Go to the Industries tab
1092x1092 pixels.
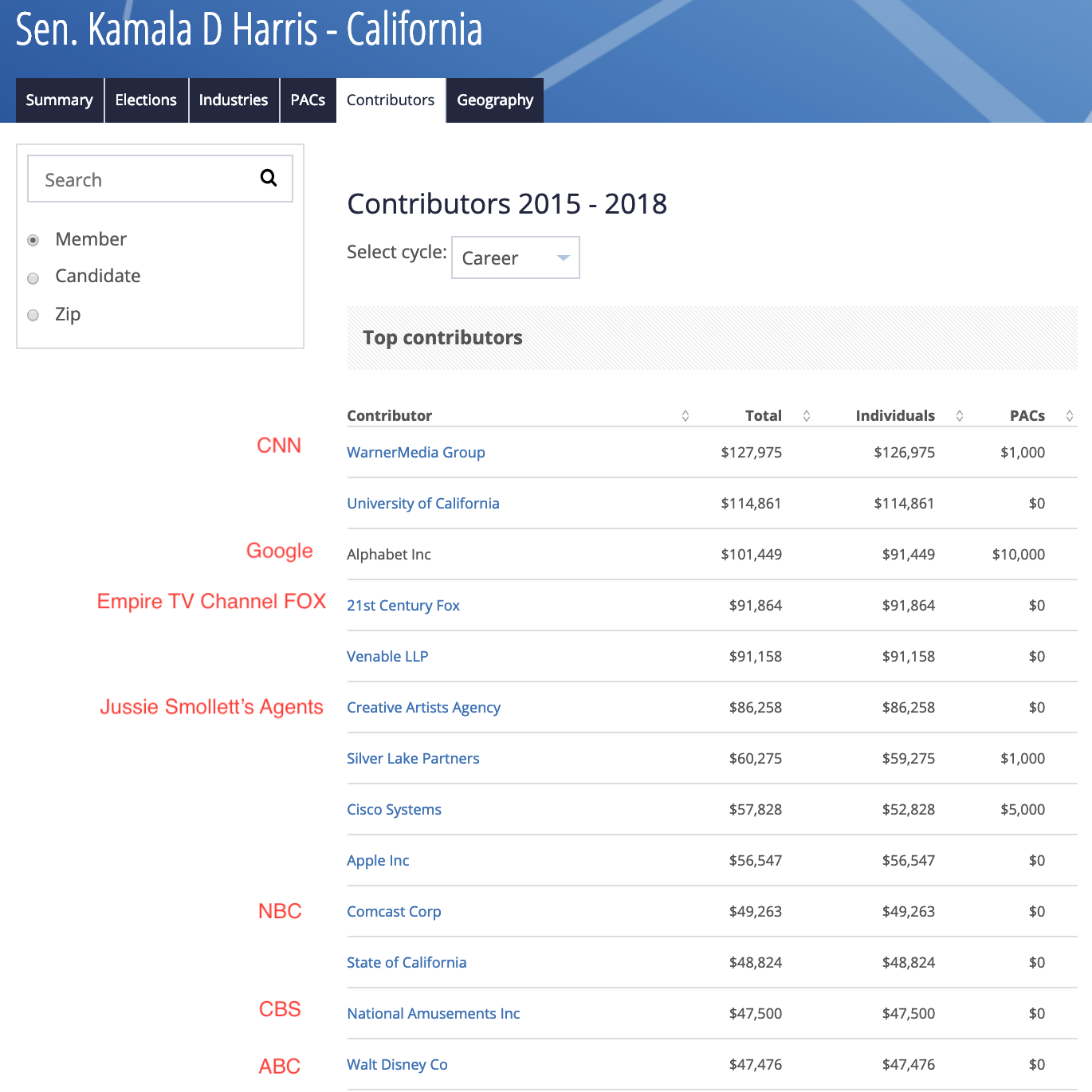pyautogui.click(x=234, y=100)
